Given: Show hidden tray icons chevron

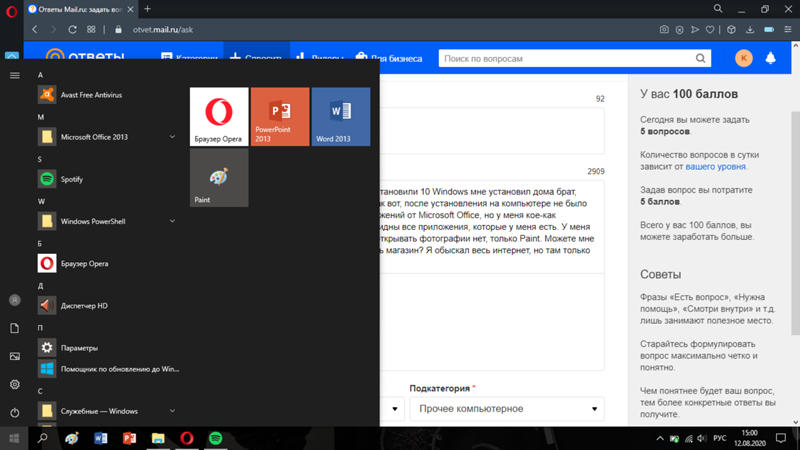Looking at the screenshot, I should (x=660, y=438).
